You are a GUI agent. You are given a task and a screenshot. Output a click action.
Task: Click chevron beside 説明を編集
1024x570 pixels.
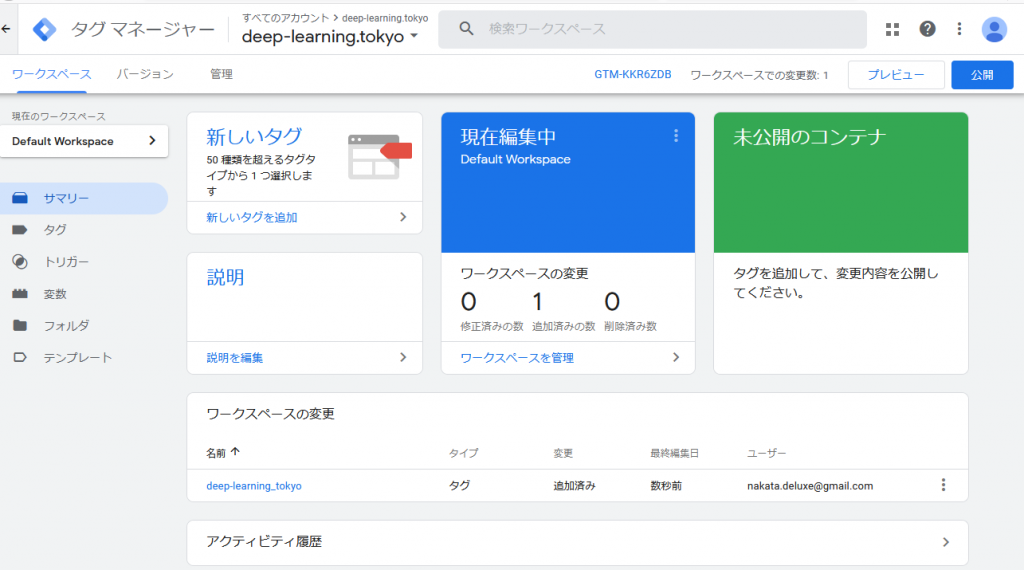click(403, 357)
